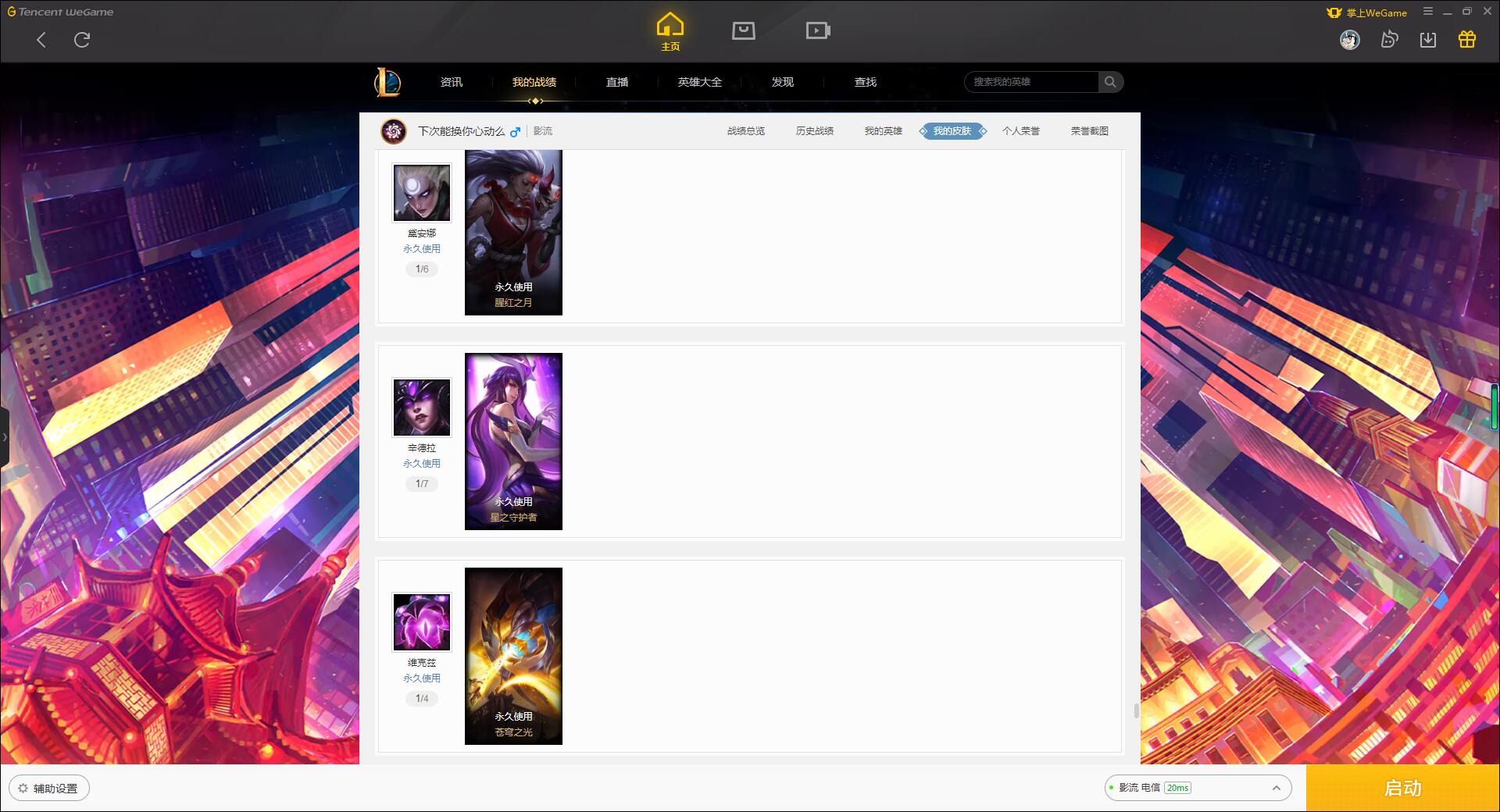The image size is (1500, 812).
Task: Open the home page tab icon
Action: [670, 32]
